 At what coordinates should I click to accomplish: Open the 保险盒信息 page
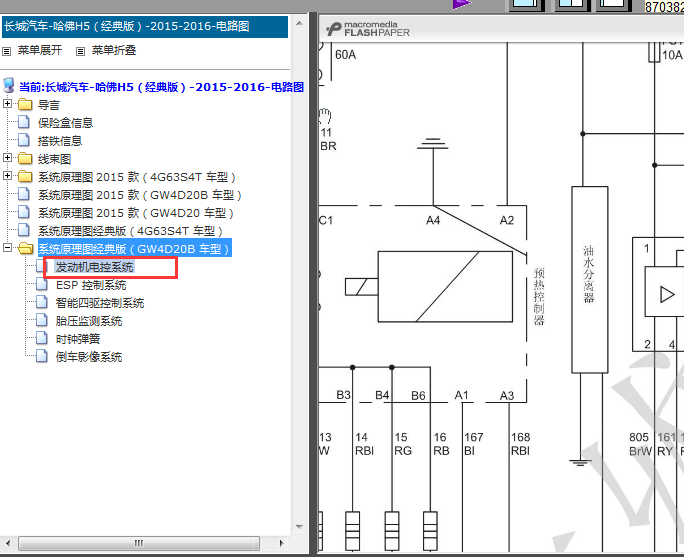65,123
